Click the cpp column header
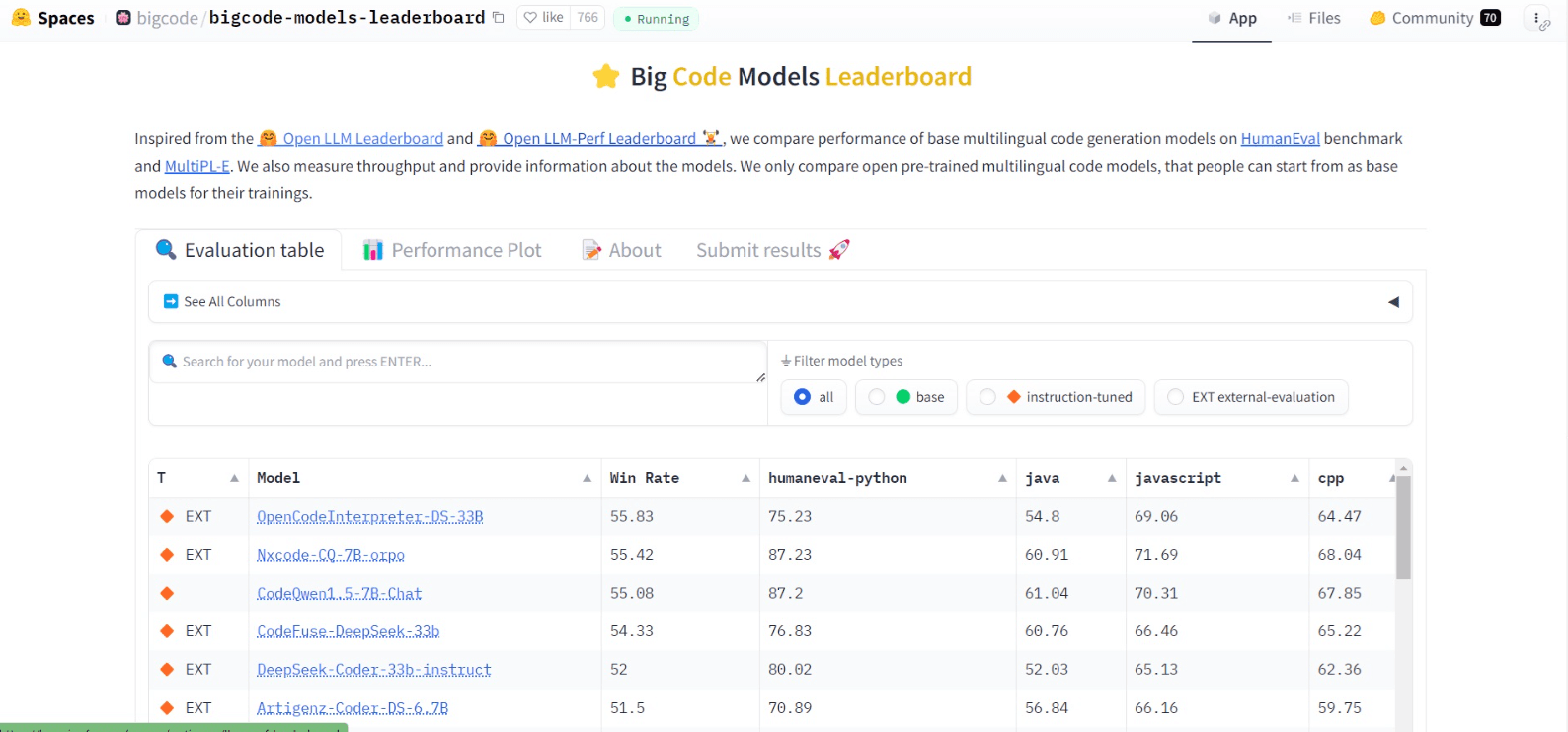The width and height of the screenshot is (1568, 732). pos(1331,478)
